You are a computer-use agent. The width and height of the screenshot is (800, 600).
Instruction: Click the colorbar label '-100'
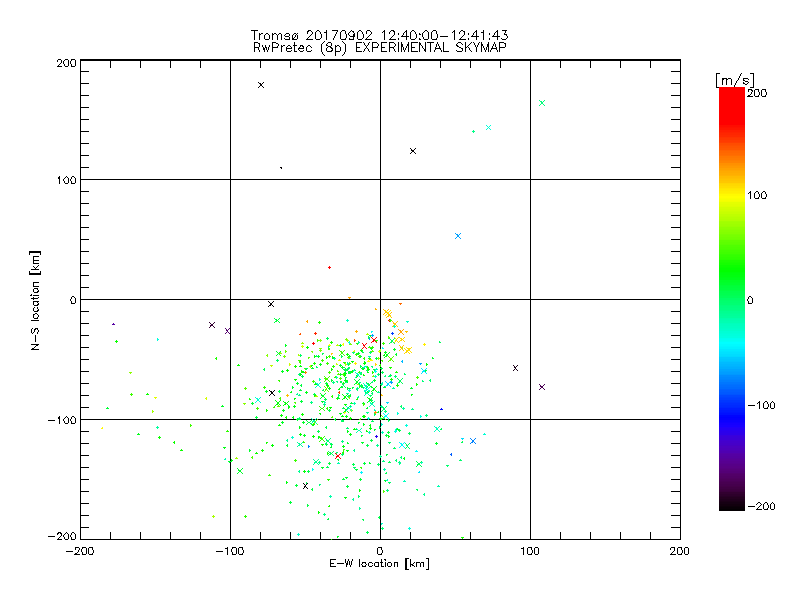point(761,406)
